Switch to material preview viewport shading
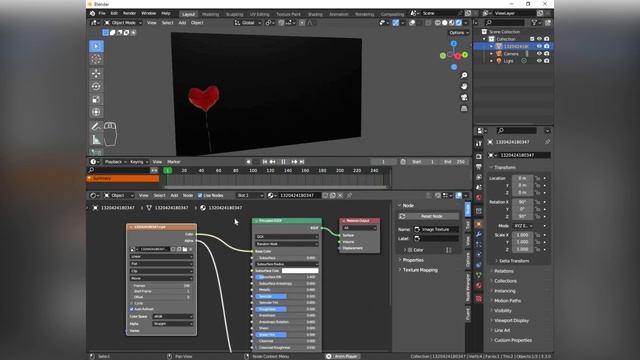Image resolution: width=640 pixels, height=360 pixels. pyautogui.click(x=452, y=23)
